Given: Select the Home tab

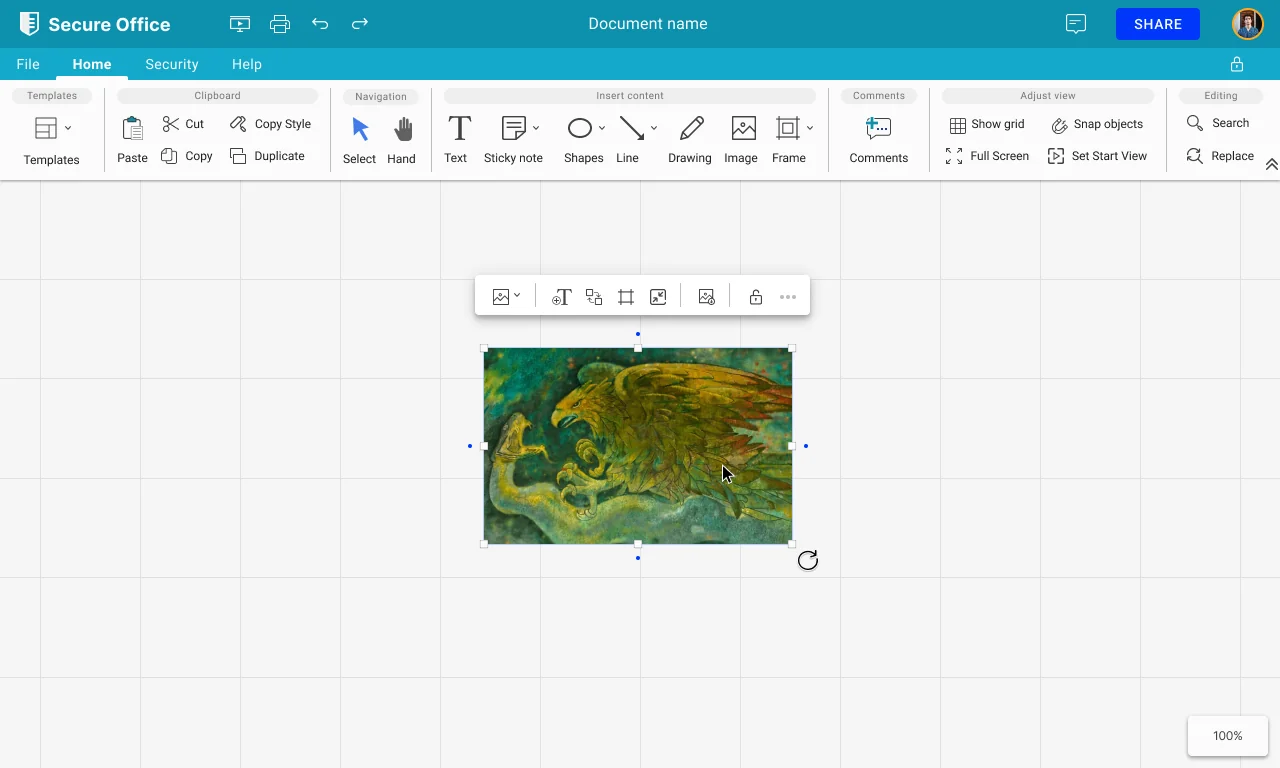Looking at the screenshot, I should [92, 64].
